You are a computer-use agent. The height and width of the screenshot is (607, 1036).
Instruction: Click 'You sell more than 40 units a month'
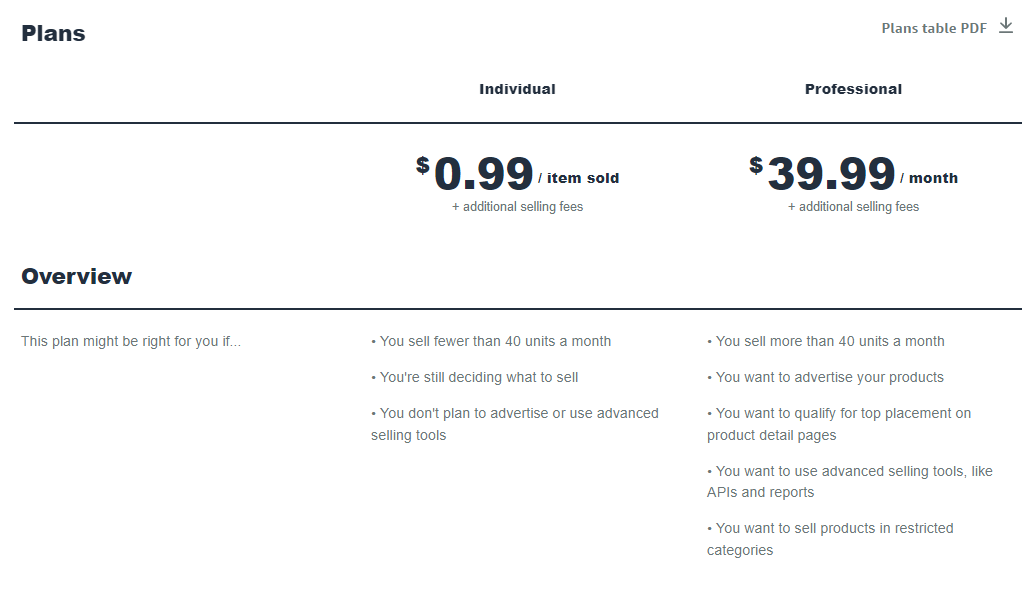pyautogui.click(x=826, y=341)
